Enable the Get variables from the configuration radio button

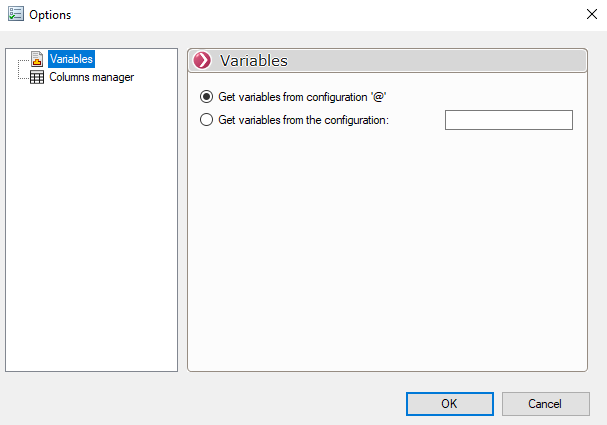(207, 120)
